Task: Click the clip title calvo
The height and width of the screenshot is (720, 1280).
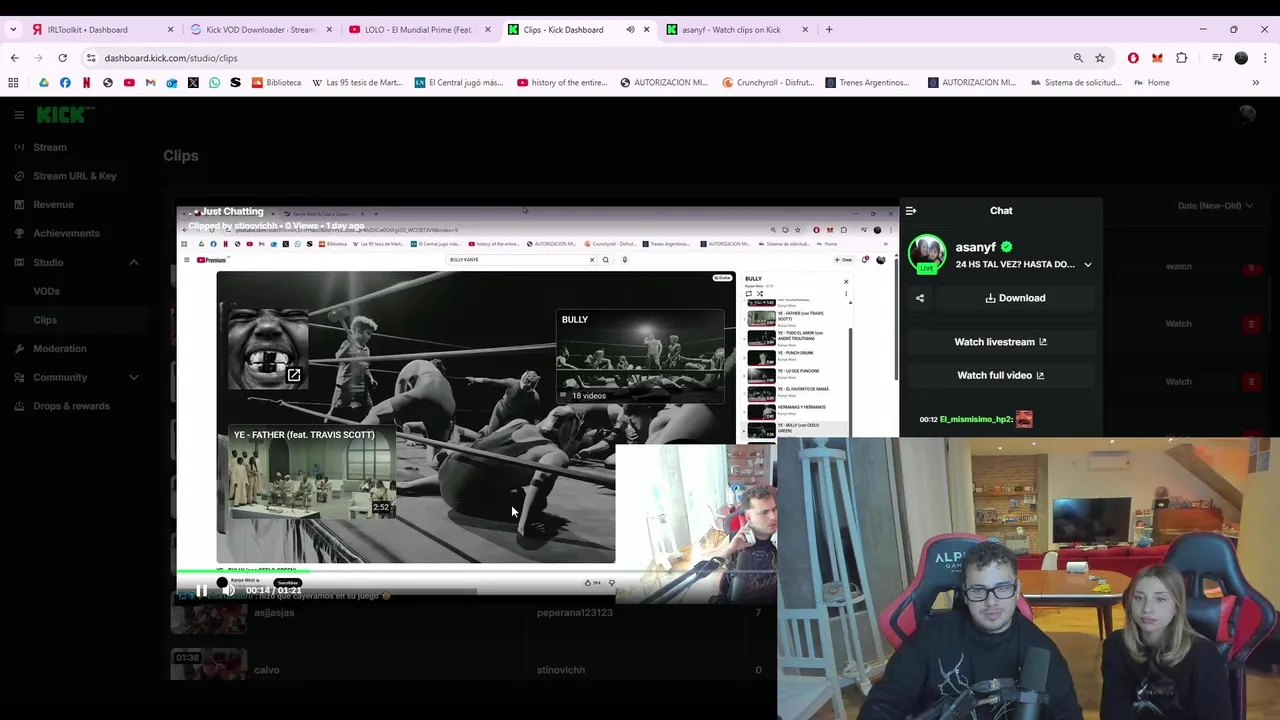Action: coord(266,670)
